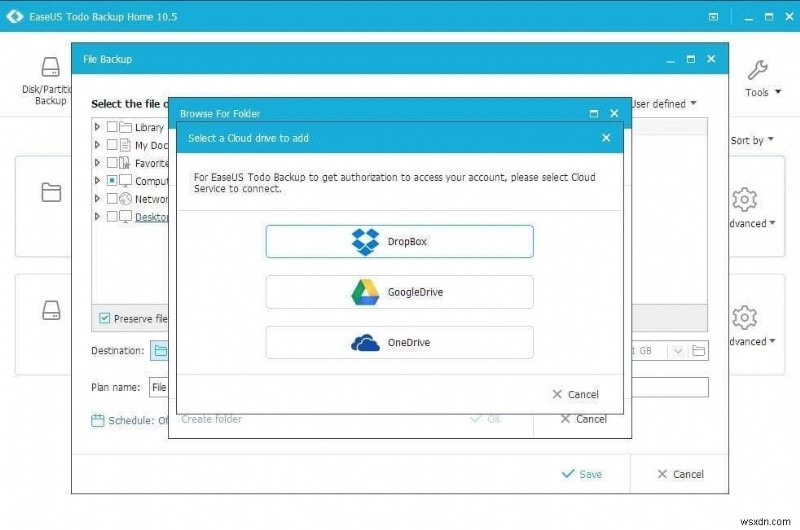Click Save in File Backup window

point(582,474)
